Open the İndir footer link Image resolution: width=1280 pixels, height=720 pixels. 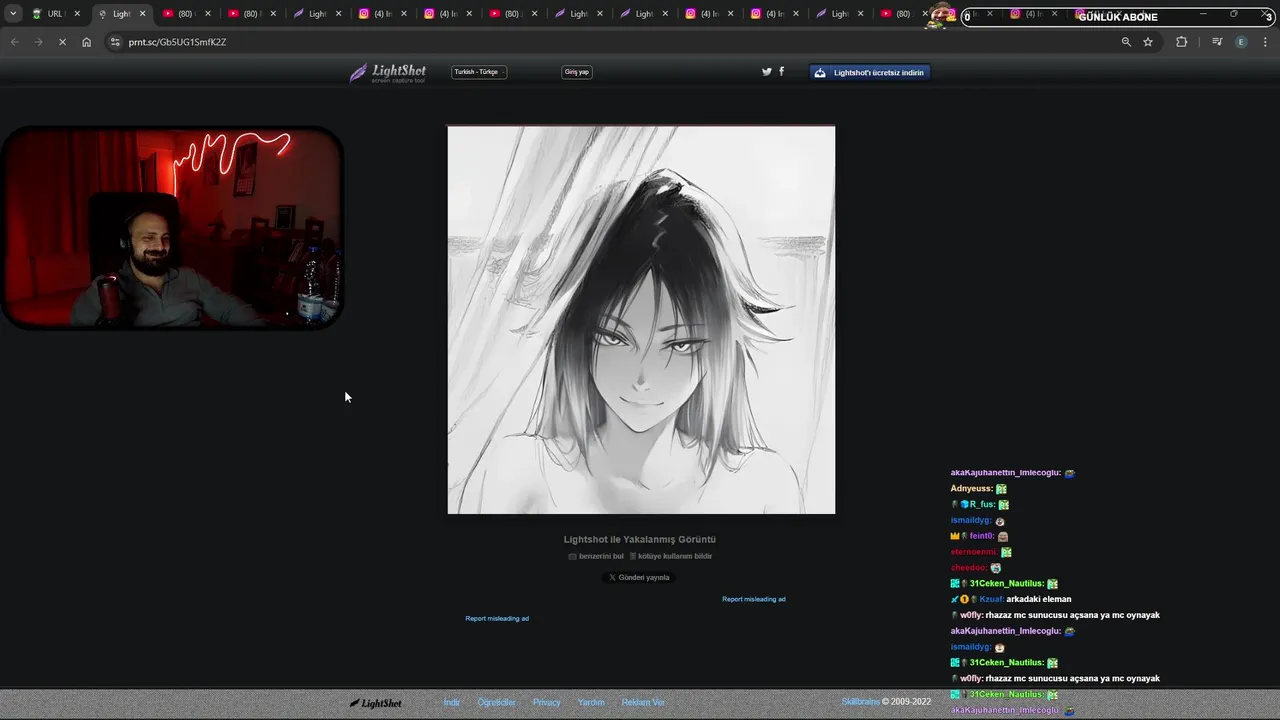(x=452, y=702)
